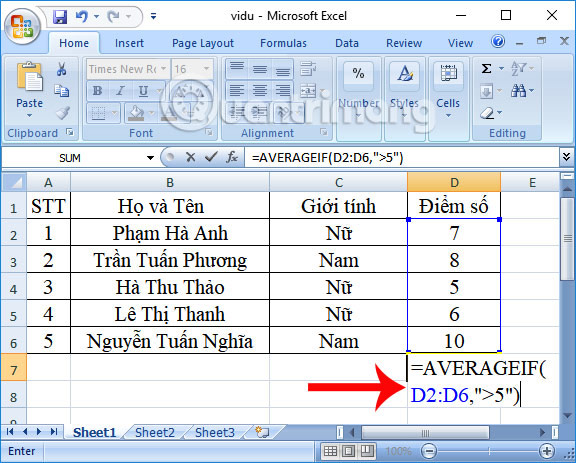
Task: Cancel formula entry with the X icon
Action: click(191, 158)
